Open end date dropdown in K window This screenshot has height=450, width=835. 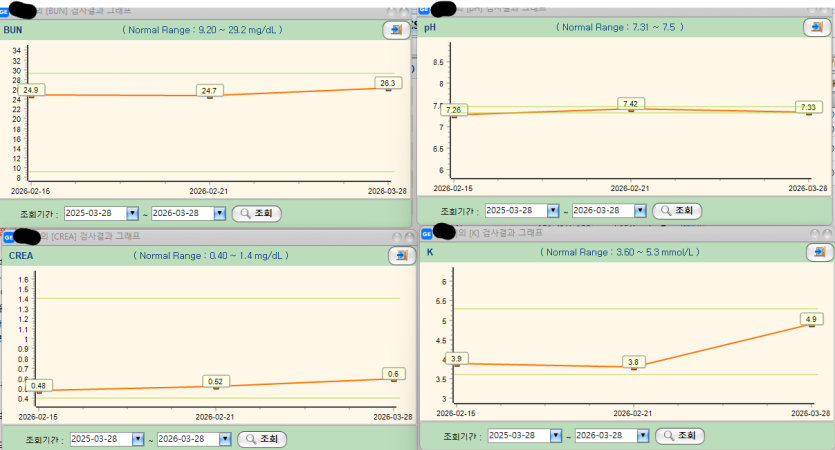tap(643, 436)
